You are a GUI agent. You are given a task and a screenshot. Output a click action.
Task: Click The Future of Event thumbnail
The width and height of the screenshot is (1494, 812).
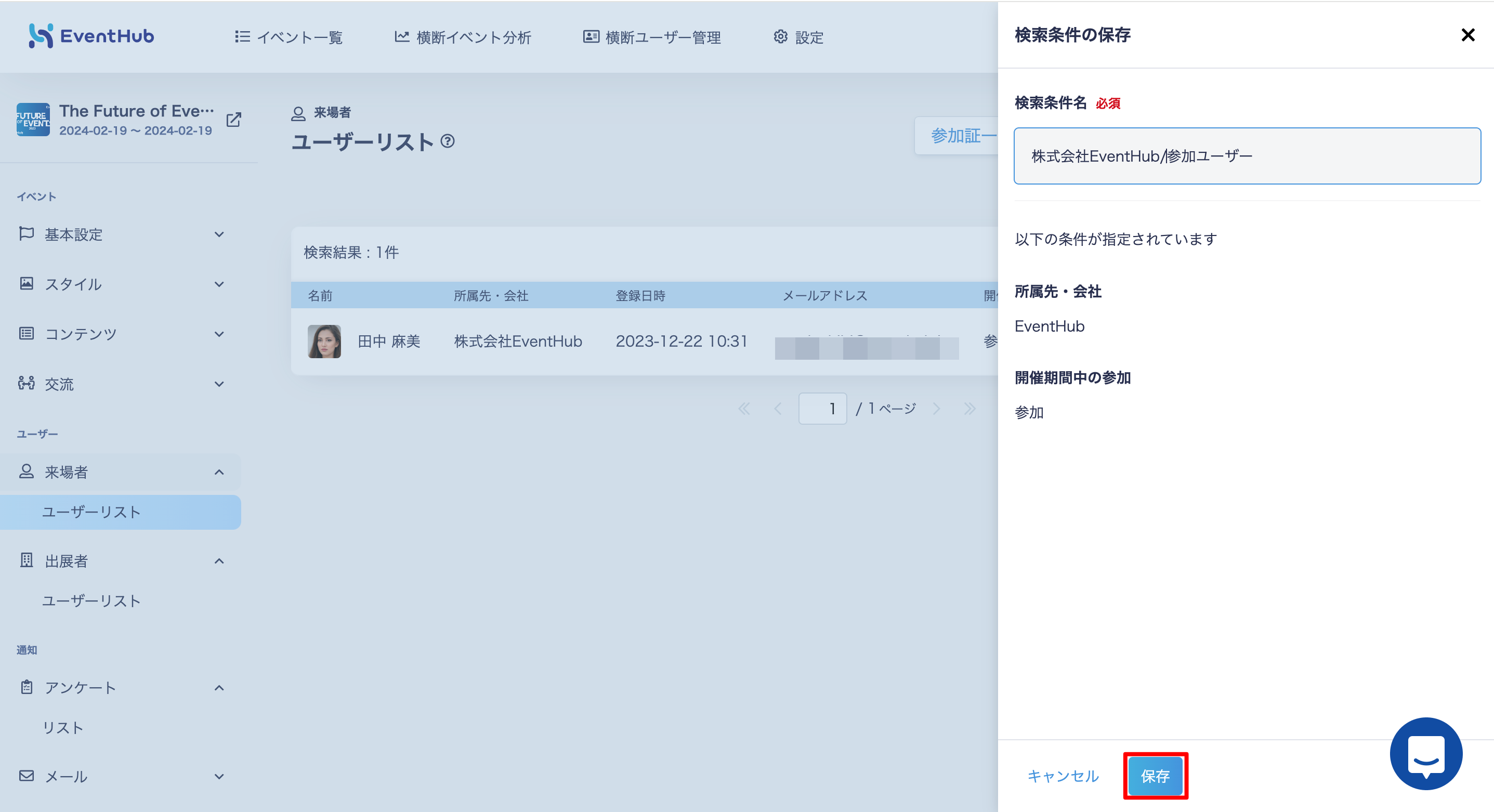click(33, 120)
